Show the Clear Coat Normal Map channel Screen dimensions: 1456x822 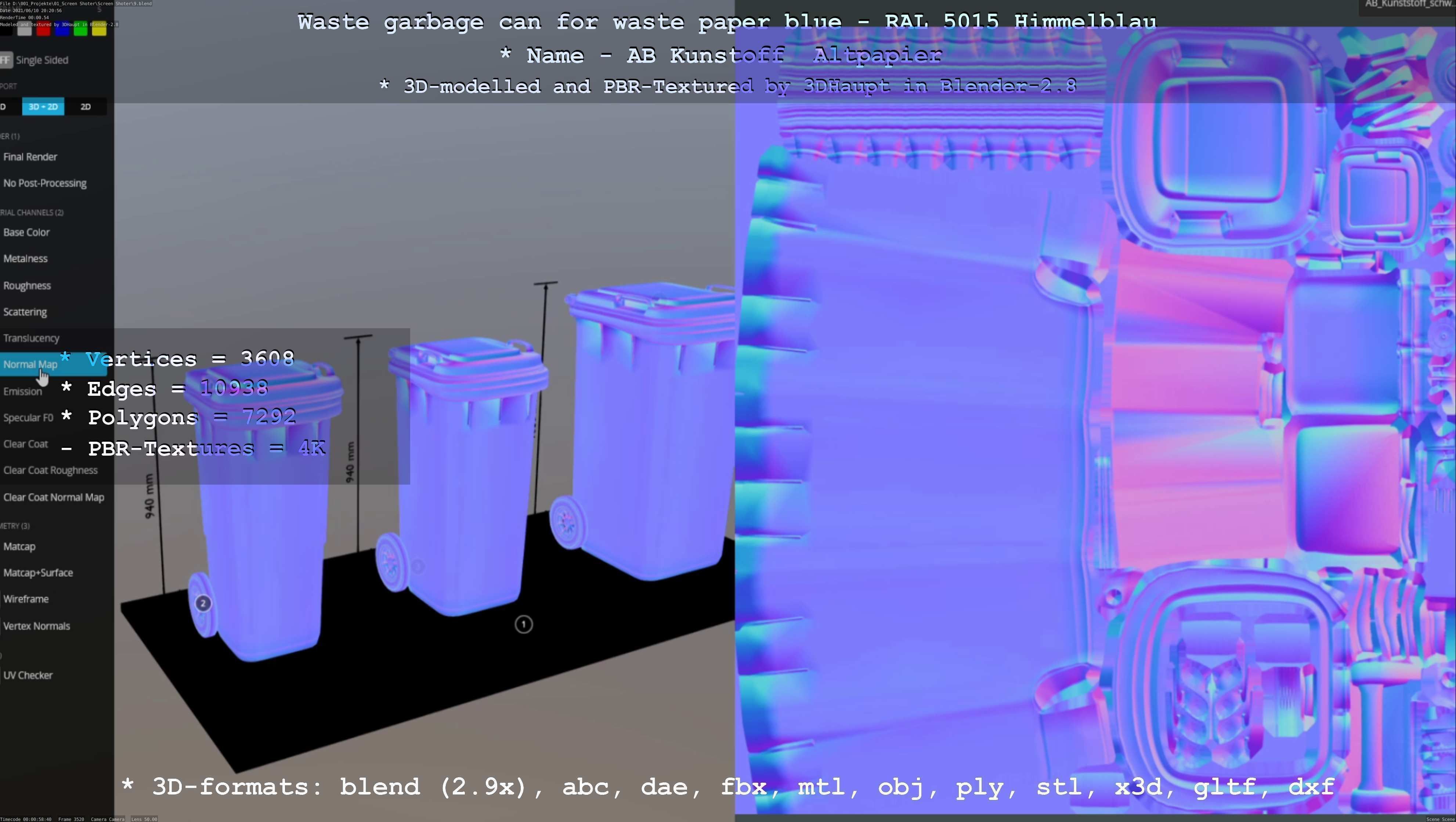click(x=54, y=498)
